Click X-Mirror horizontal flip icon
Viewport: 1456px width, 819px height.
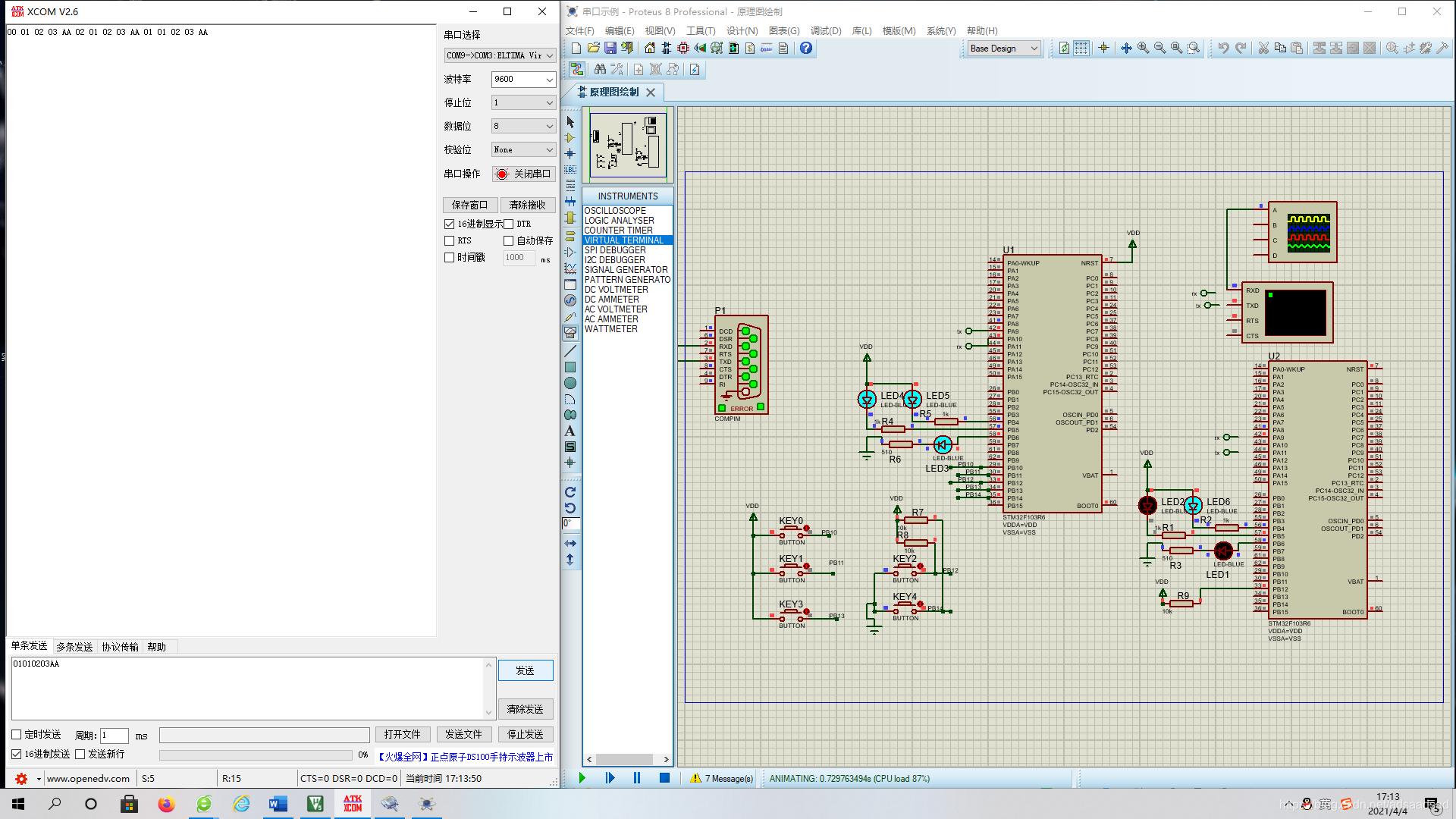coord(570,544)
